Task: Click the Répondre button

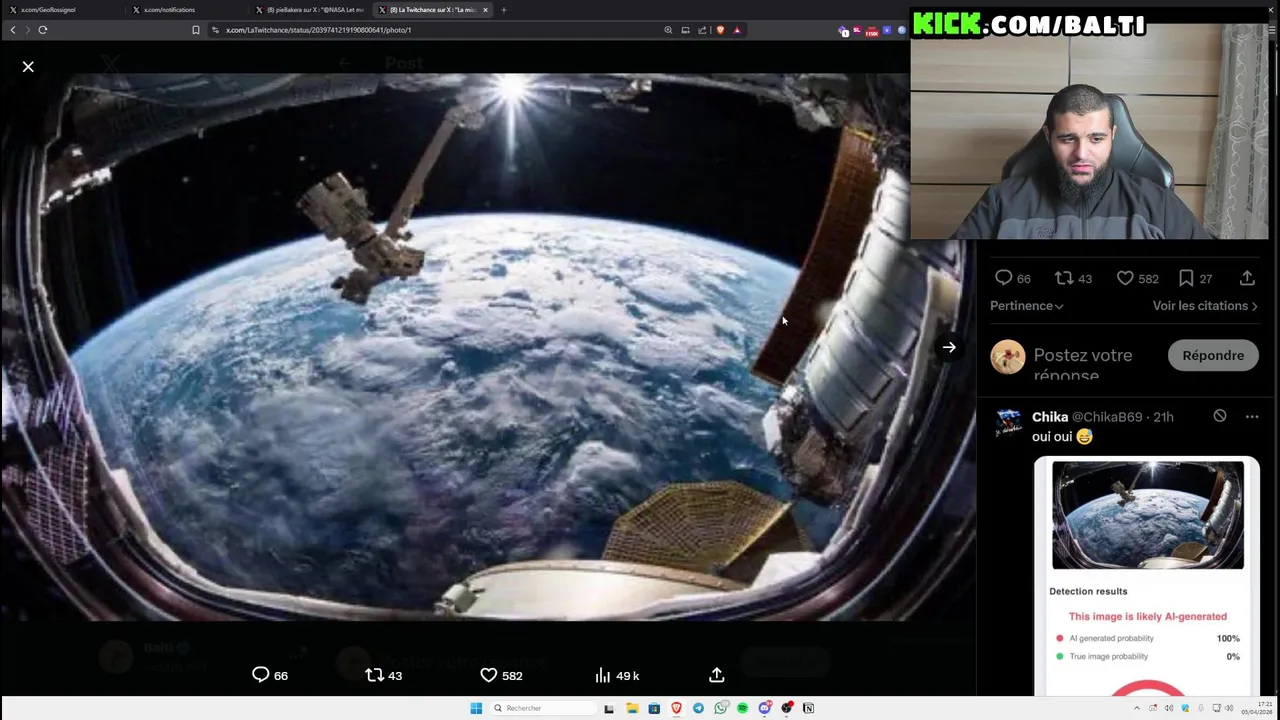Action: point(1213,355)
